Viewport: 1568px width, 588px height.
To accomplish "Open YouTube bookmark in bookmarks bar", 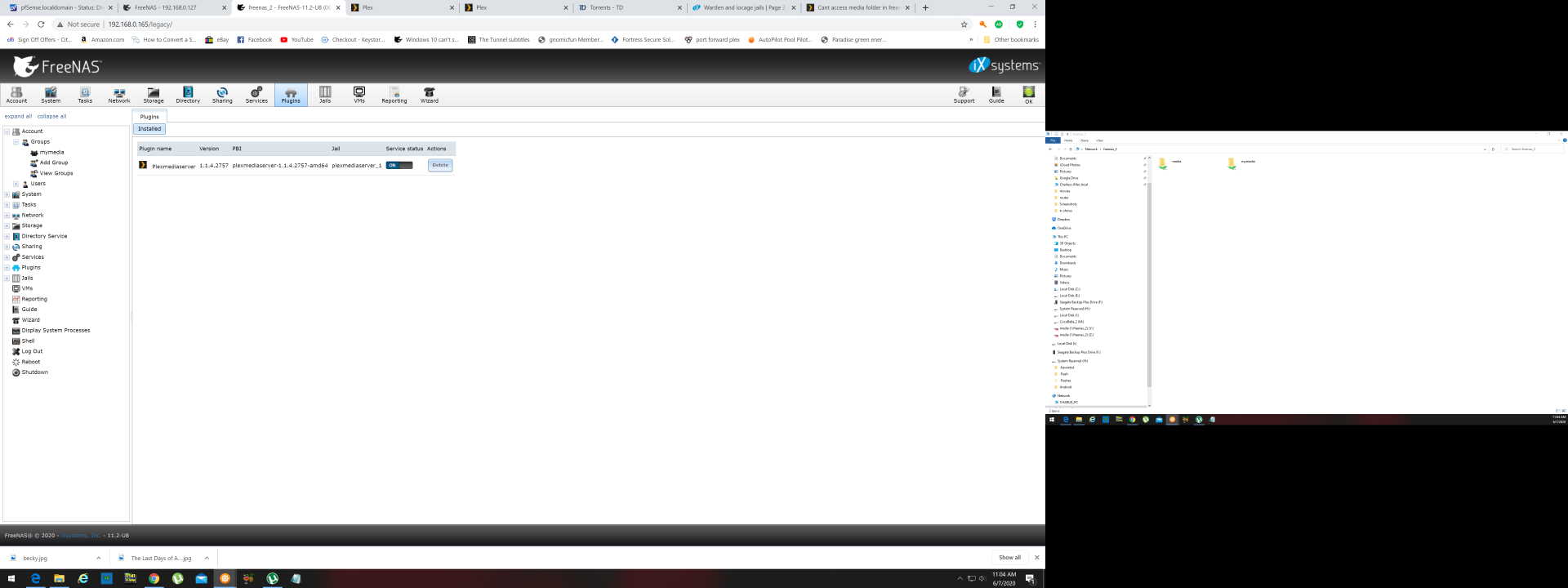I will point(296,39).
